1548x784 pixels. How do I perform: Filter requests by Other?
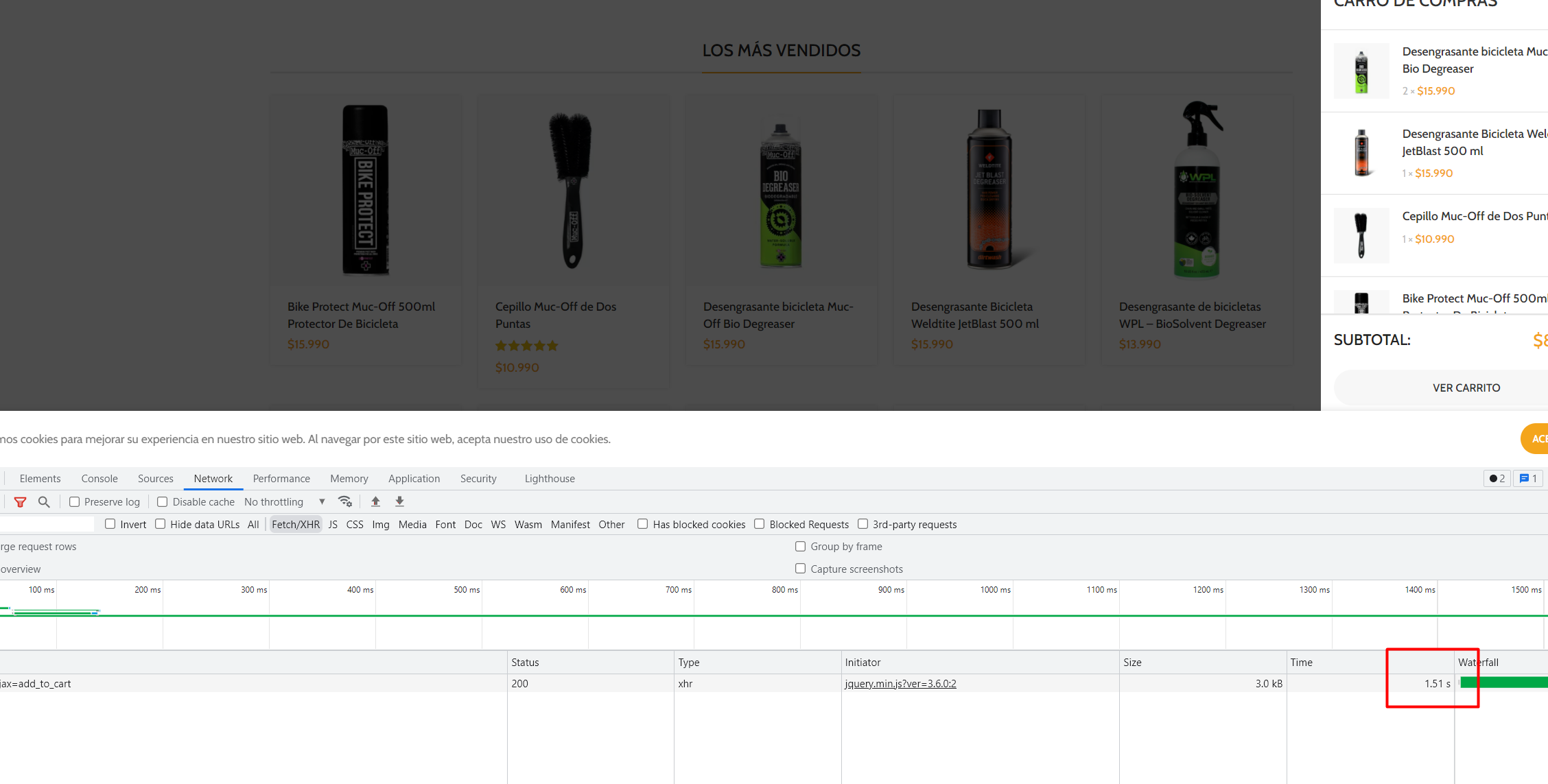pos(611,525)
